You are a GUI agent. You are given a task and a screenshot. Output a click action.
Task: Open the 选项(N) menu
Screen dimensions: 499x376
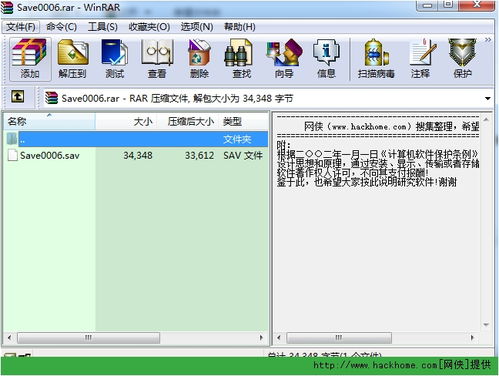[x=197, y=27]
